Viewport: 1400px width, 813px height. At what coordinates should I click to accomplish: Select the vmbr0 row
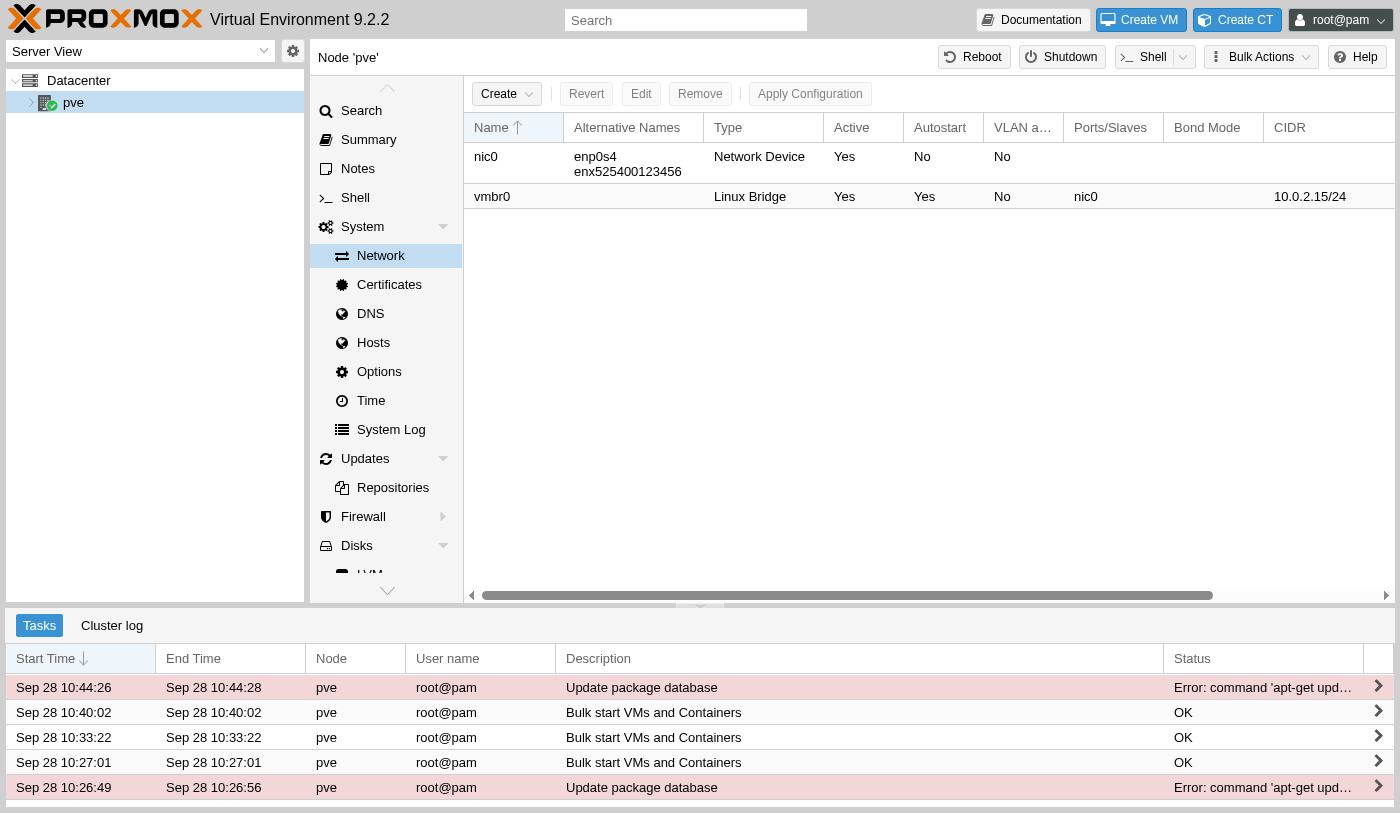(x=929, y=197)
